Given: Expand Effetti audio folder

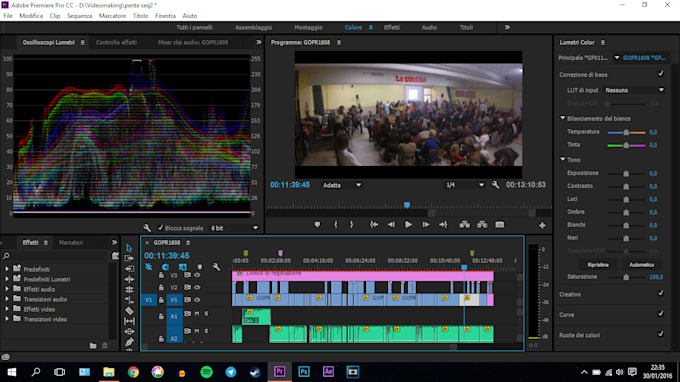Looking at the screenshot, I should pyautogui.click(x=7, y=289).
